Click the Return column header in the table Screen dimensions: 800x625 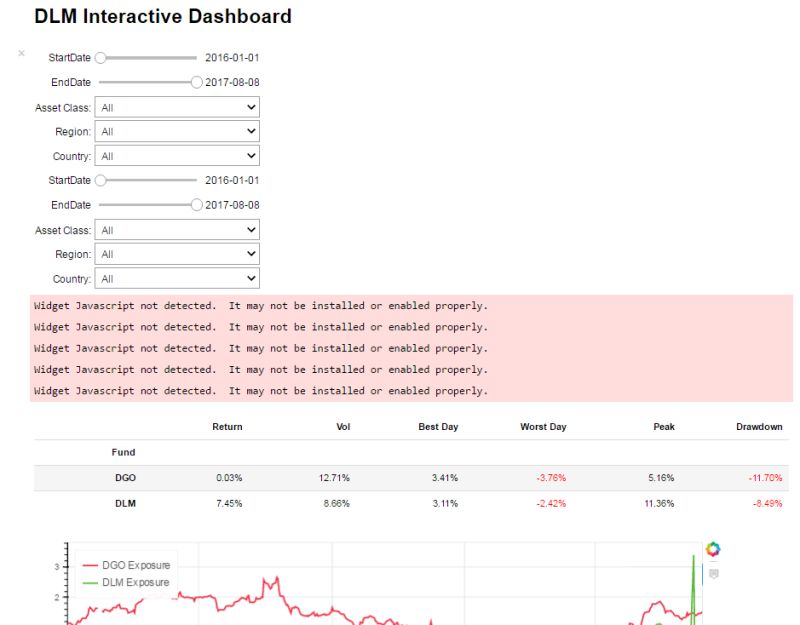(x=227, y=426)
